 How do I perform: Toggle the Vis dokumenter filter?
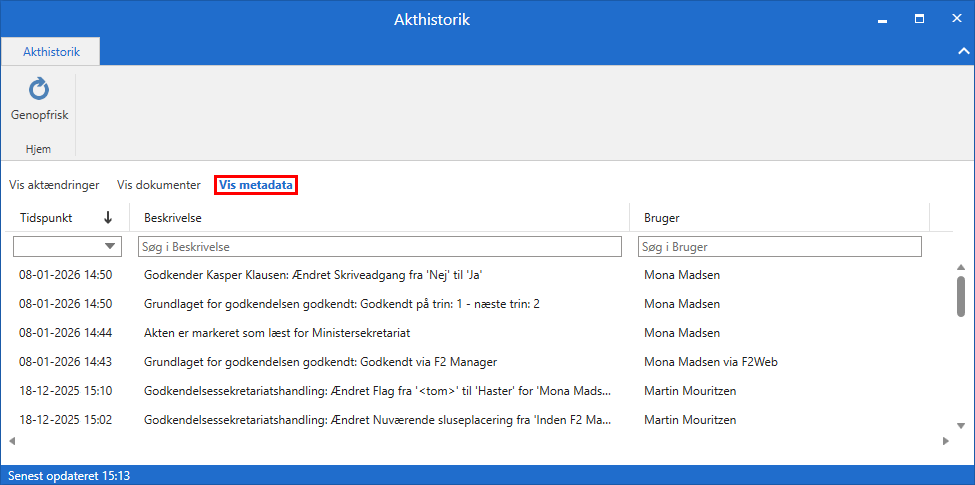[x=159, y=185]
